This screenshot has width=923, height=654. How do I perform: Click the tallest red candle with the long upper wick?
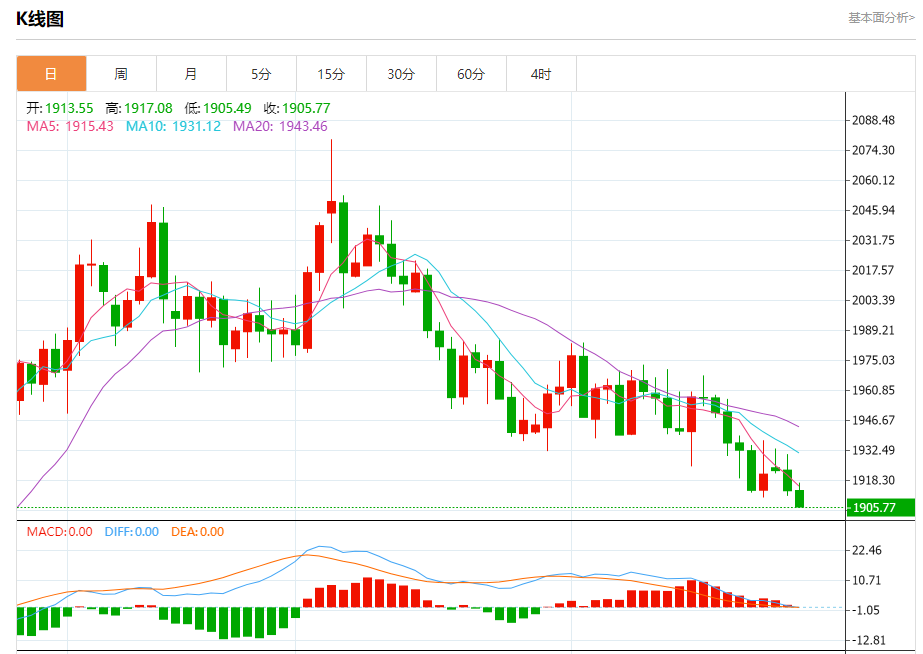point(331,207)
